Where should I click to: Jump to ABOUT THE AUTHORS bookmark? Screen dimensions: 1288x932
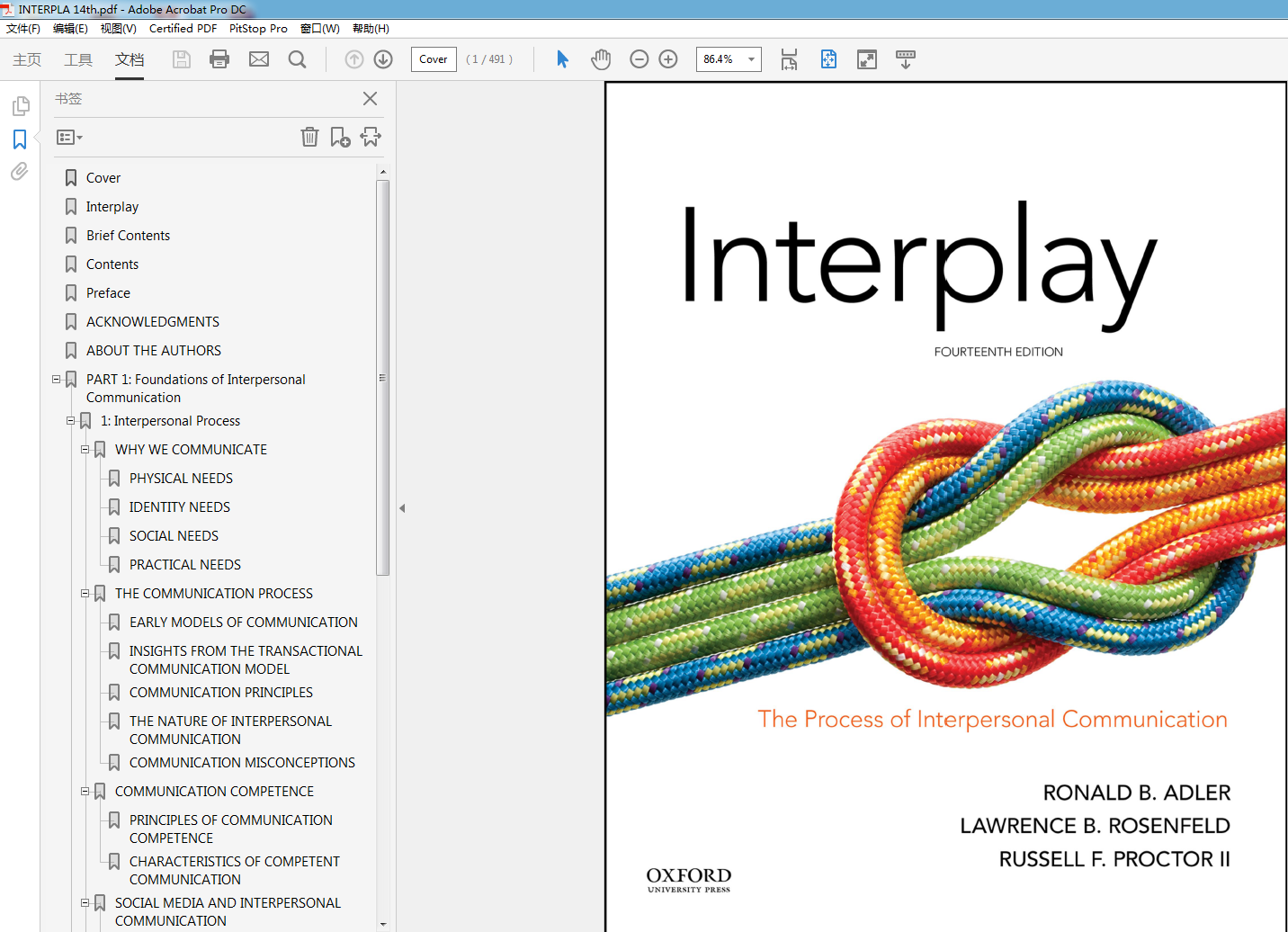point(154,351)
